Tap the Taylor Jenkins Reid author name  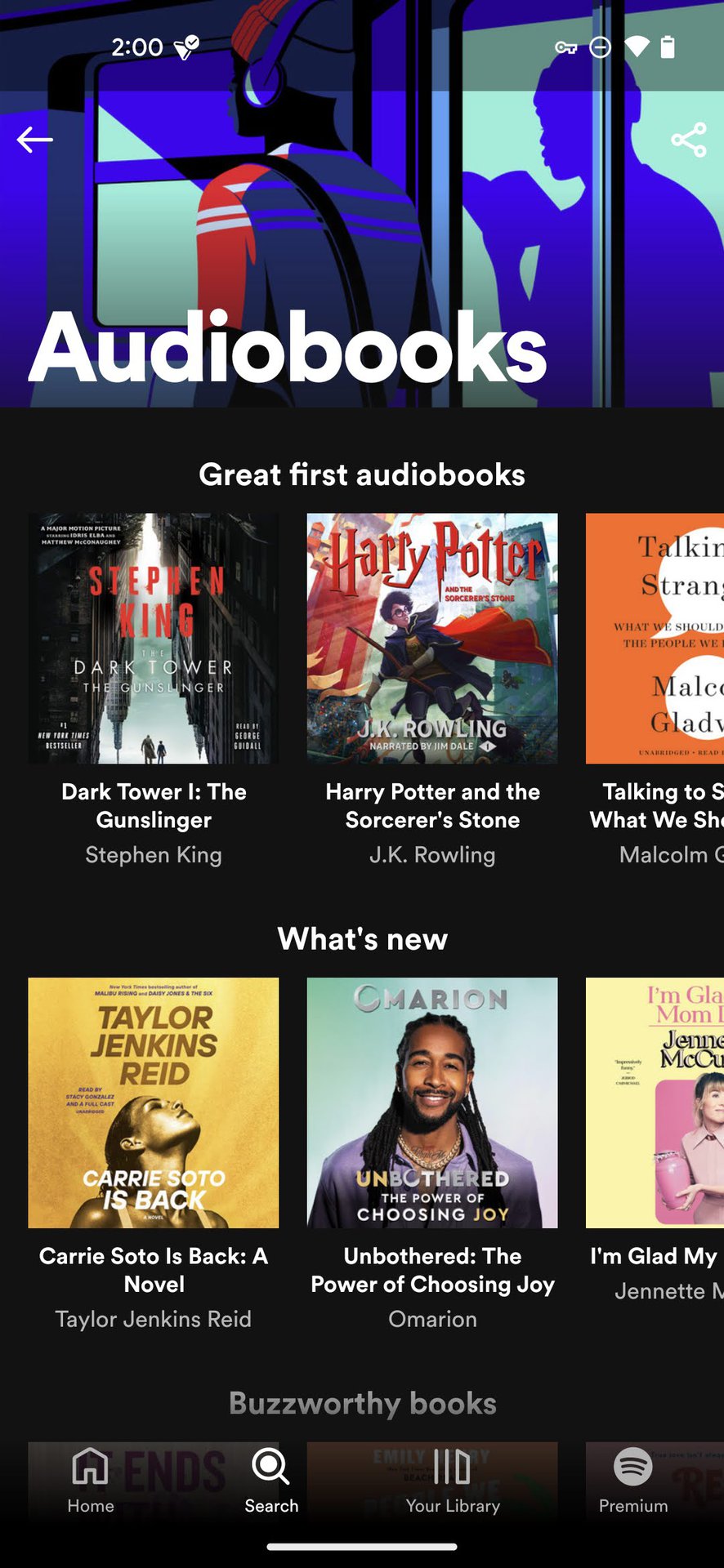154,1319
